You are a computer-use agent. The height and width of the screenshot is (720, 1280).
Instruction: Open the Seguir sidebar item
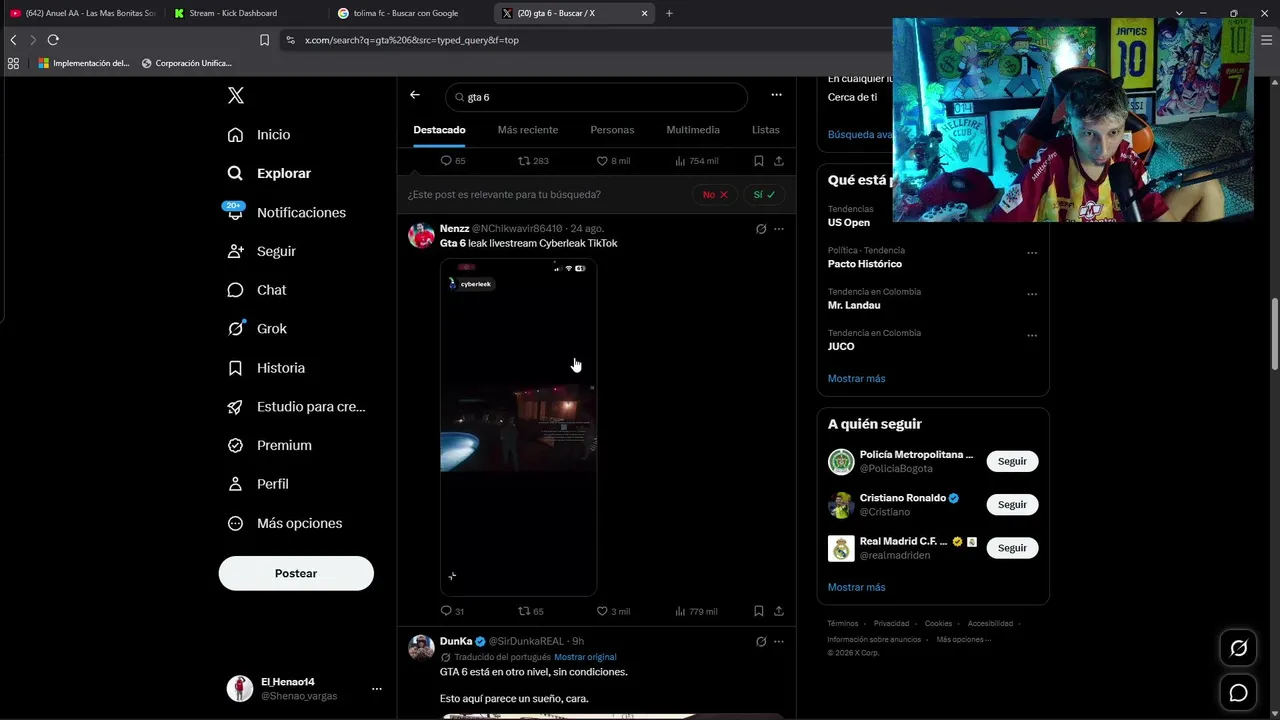261,251
